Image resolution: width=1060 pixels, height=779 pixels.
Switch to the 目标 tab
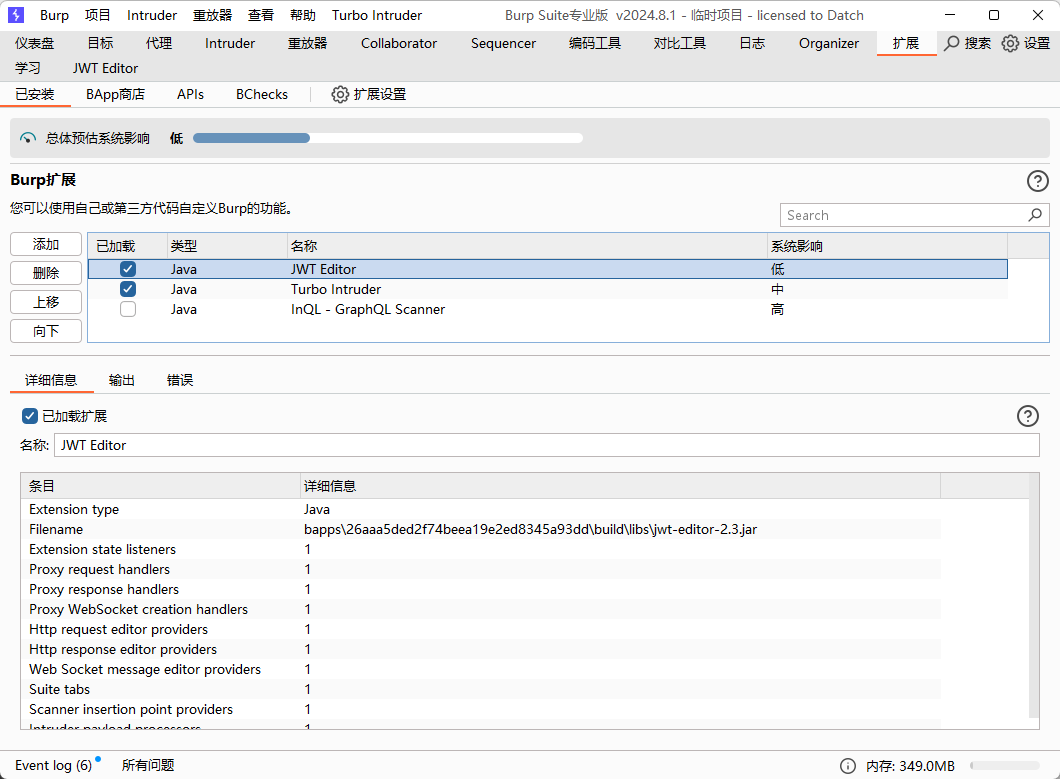(101, 43)
